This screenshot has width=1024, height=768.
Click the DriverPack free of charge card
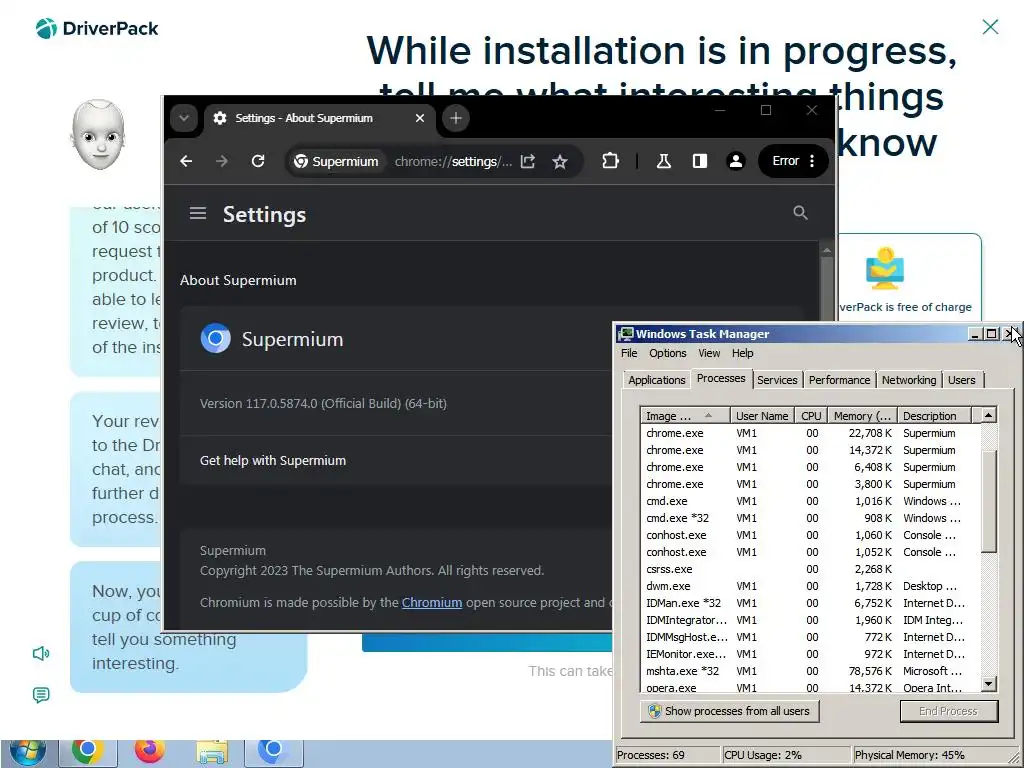tap(909, 276)
